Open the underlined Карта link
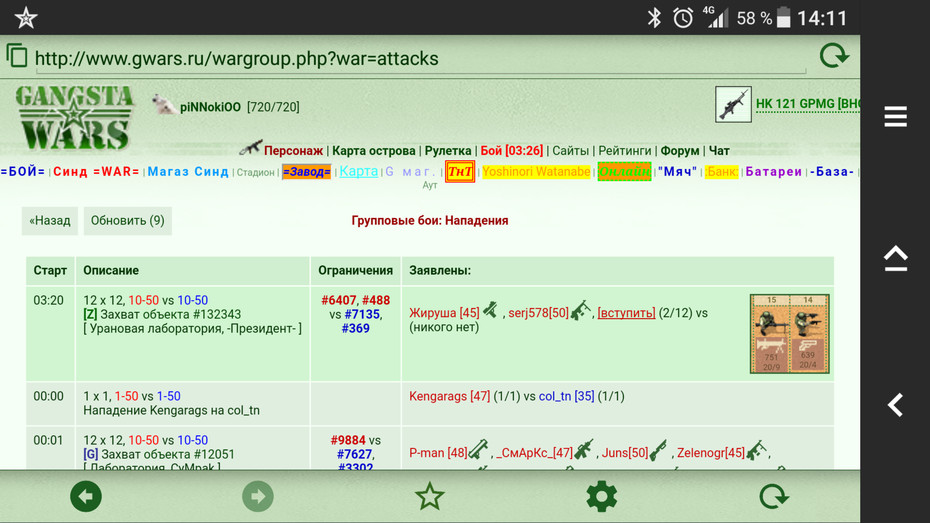Screen dimensions: 930x523 pyautogui.click(x=358, y=171)
